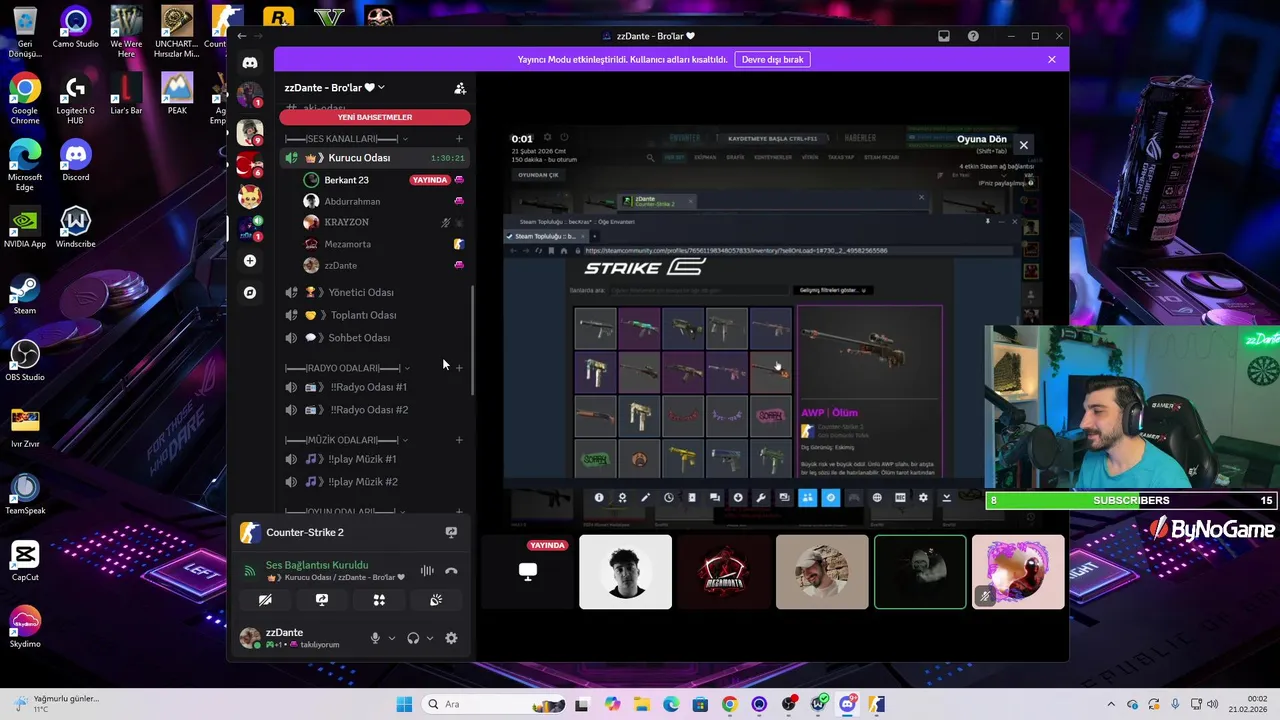Disconnect from voice with the hang-up icon

[451, 571]
